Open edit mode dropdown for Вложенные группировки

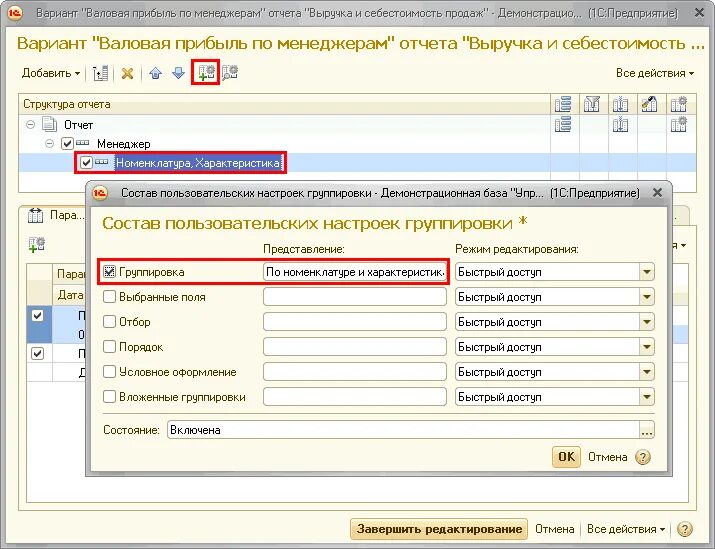click(x=647, y=398)
